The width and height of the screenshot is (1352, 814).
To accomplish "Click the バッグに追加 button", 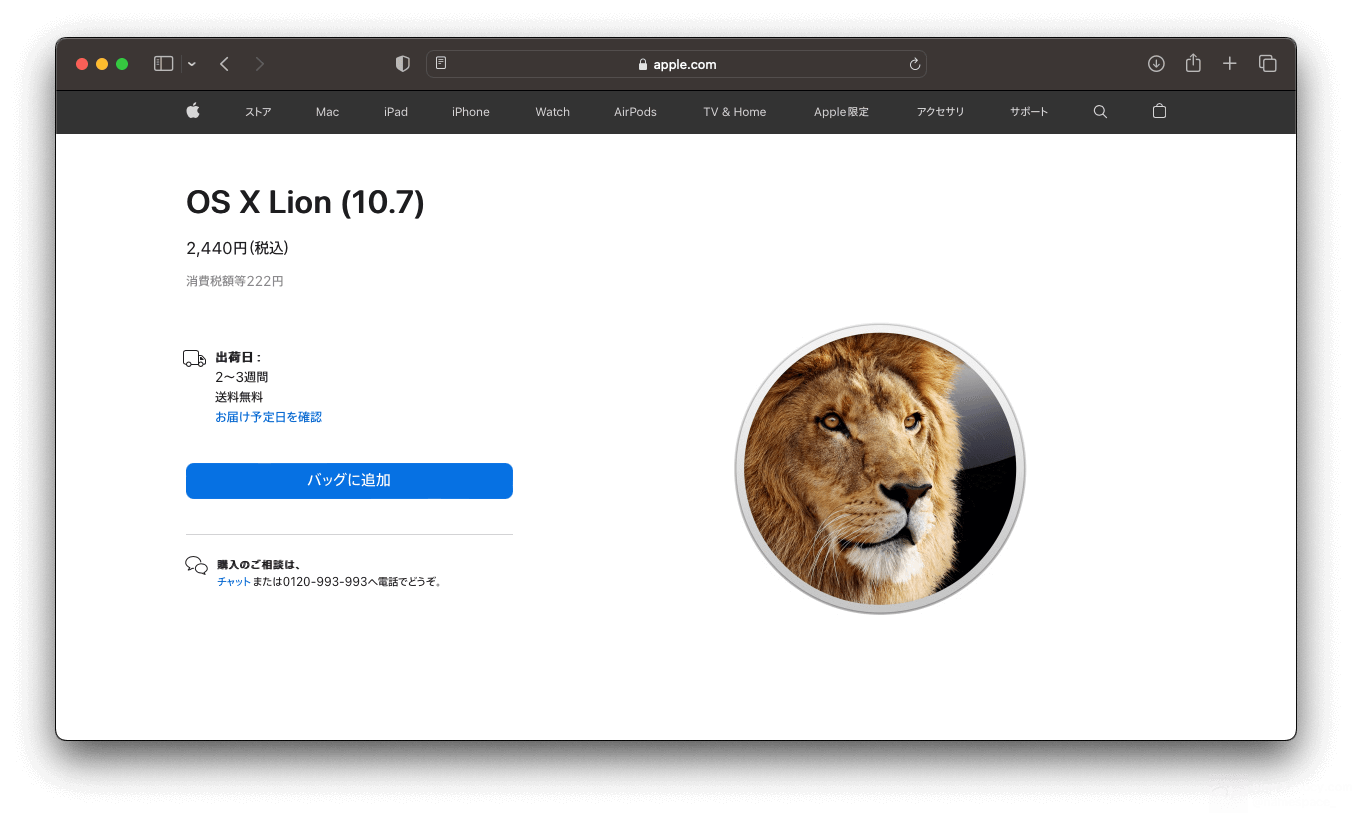I will tap(349, 481).
